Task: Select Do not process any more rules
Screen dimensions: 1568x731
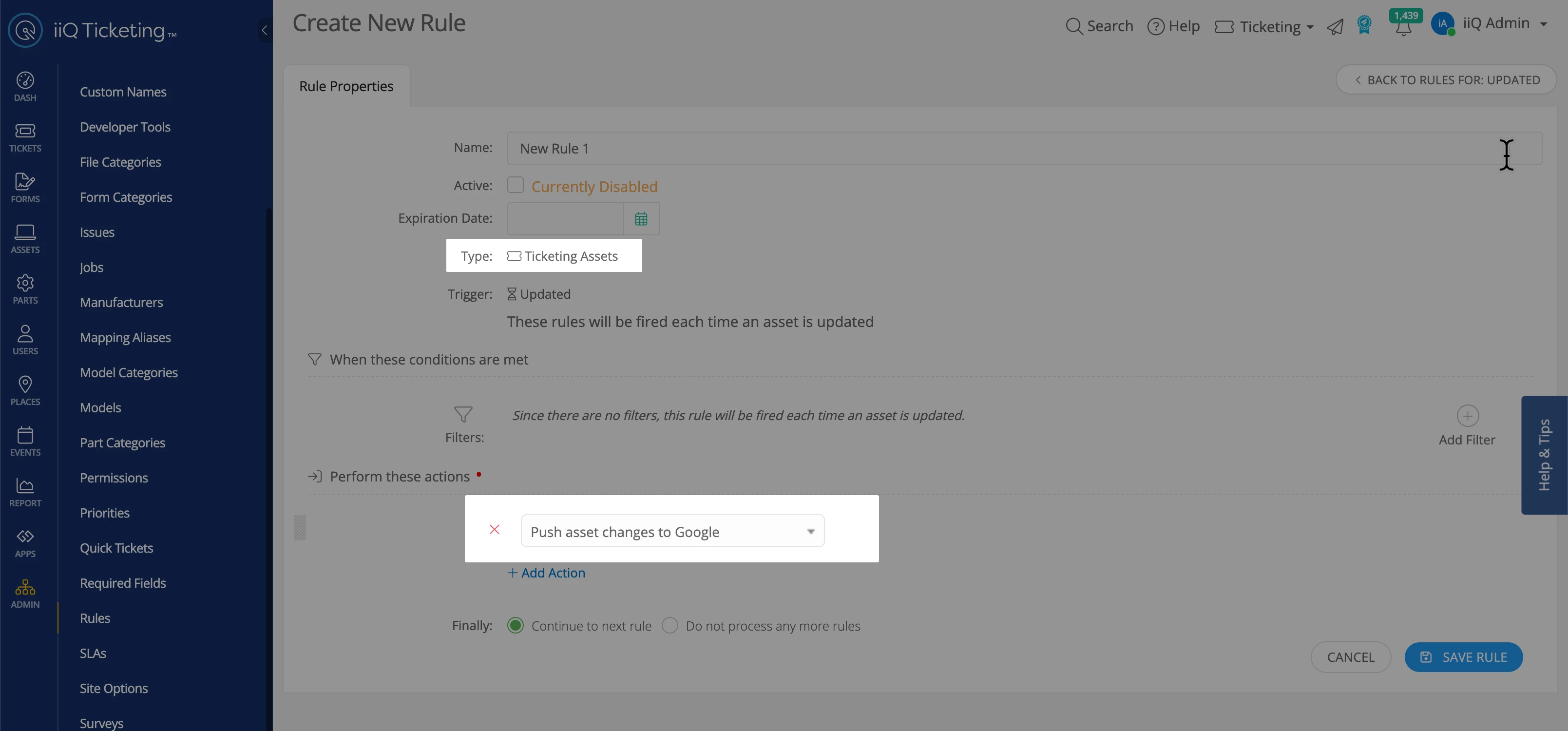Action: click(669, 626)
